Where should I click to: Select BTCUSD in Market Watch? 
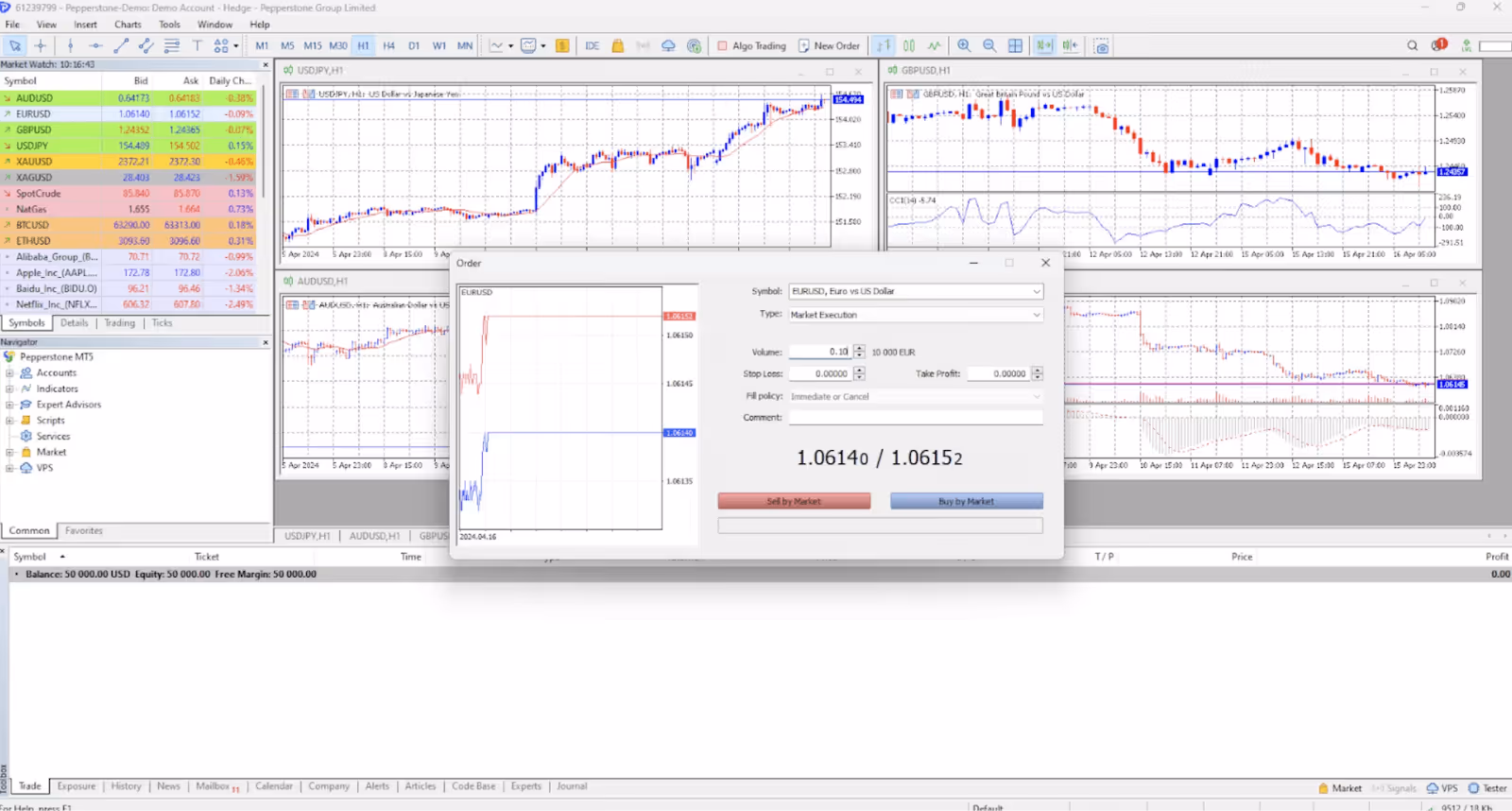(128, 225)
